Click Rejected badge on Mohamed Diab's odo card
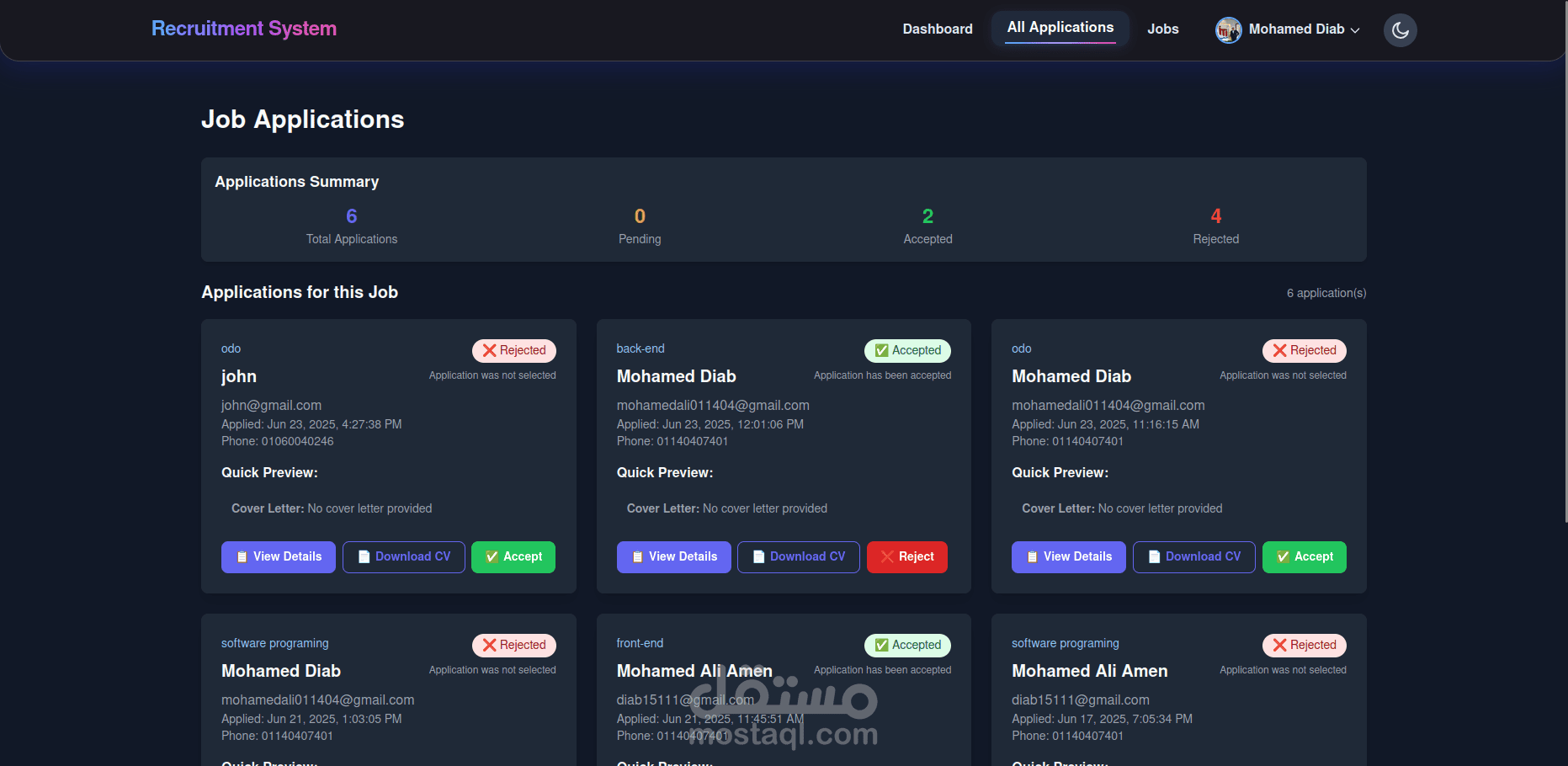Screen dimensions: 1568x766 tap(1305, 350)
